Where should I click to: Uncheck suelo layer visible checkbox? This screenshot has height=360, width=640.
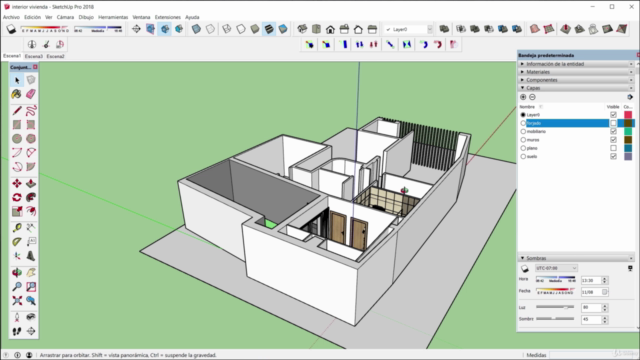613,156
